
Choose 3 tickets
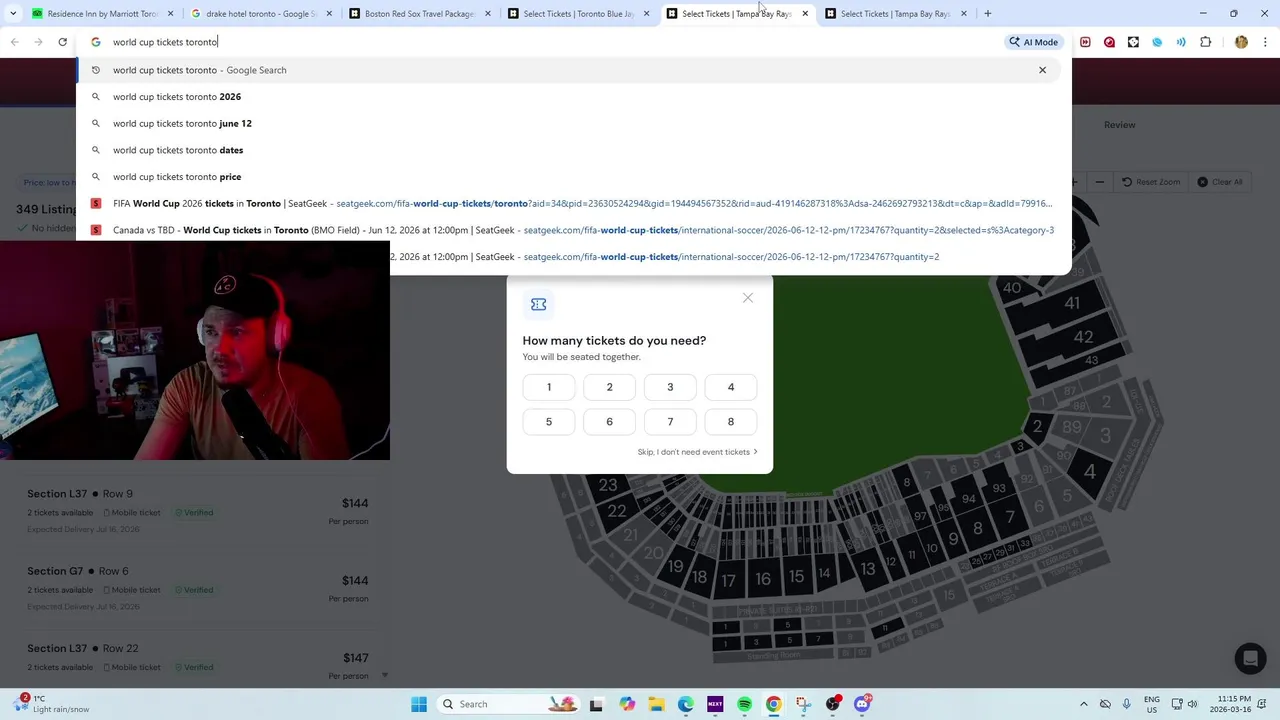tap(670, 387)
